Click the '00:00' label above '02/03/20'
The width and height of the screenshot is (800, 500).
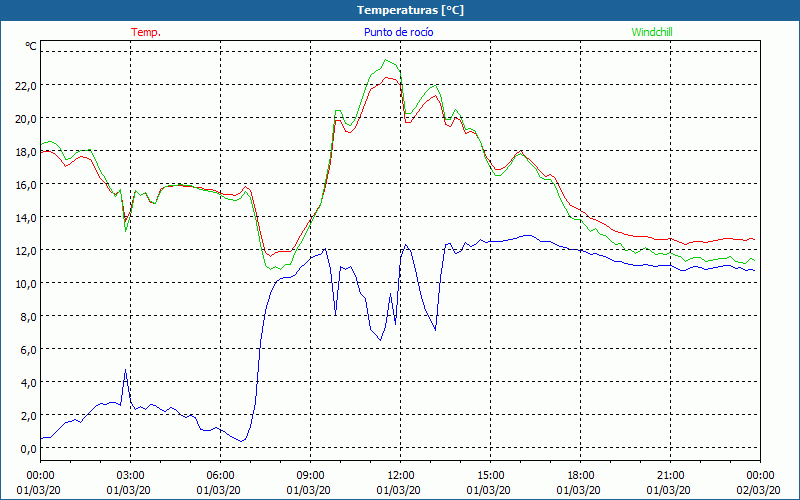[x=760, y=476]
